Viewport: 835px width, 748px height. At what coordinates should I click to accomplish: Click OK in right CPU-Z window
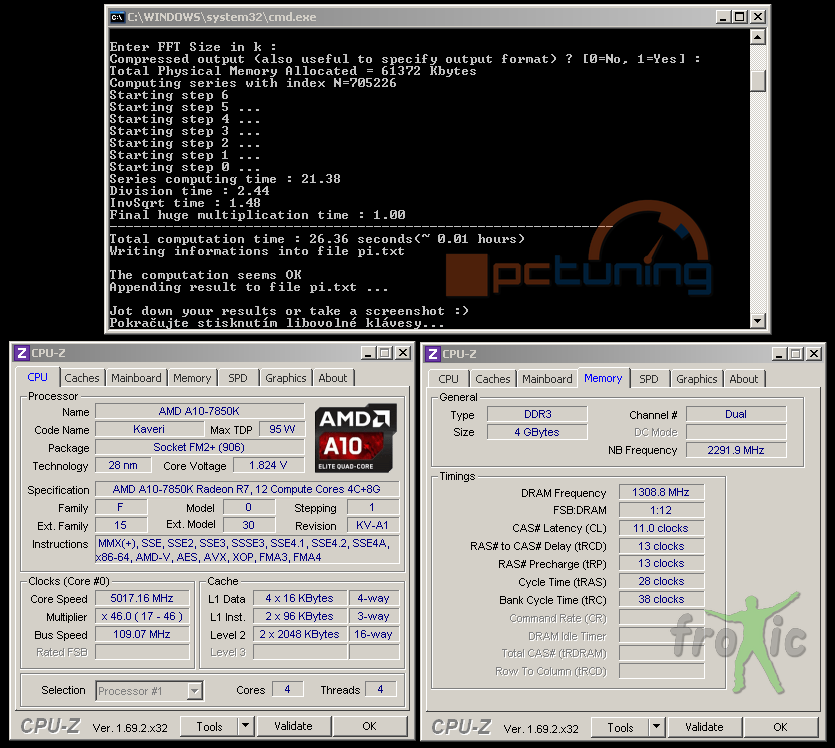781,728
